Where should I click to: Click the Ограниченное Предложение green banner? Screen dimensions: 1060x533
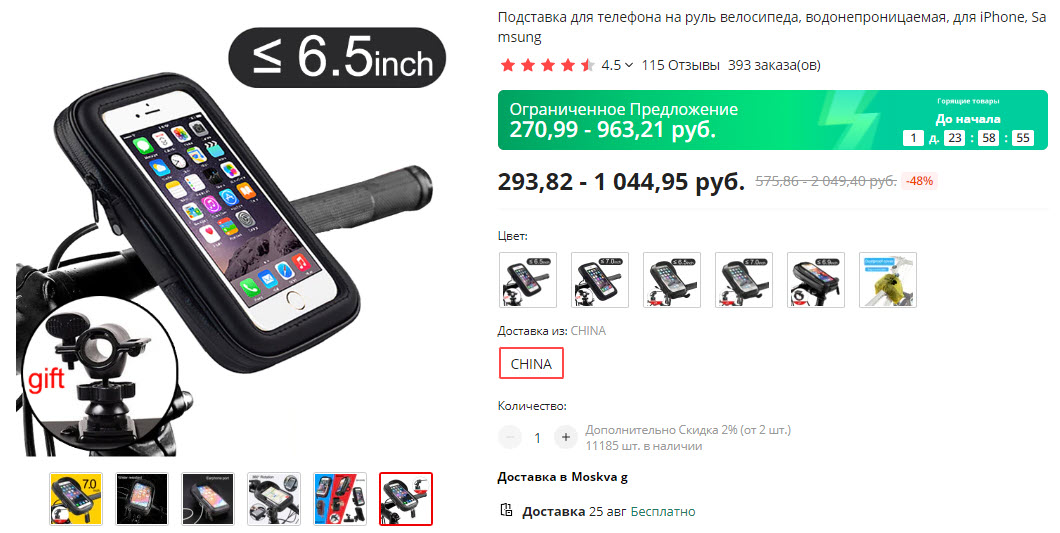pos(773,120)
